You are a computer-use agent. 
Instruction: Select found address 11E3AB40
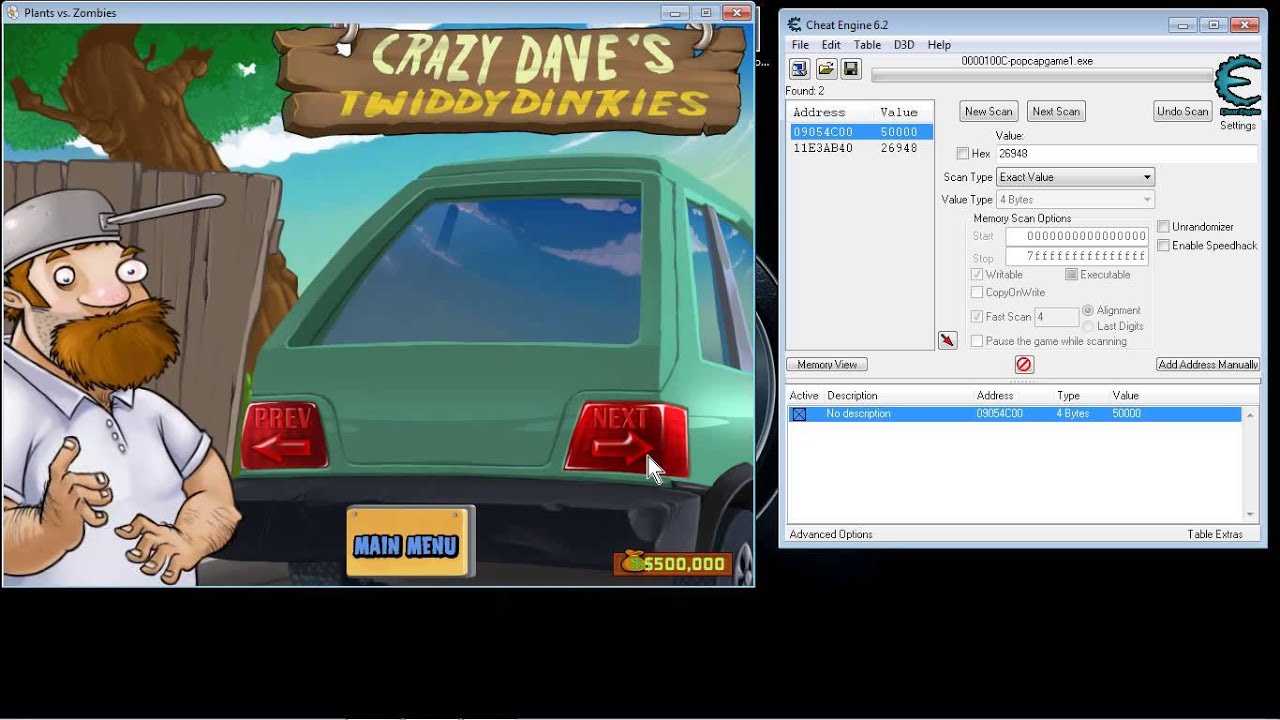860,148
